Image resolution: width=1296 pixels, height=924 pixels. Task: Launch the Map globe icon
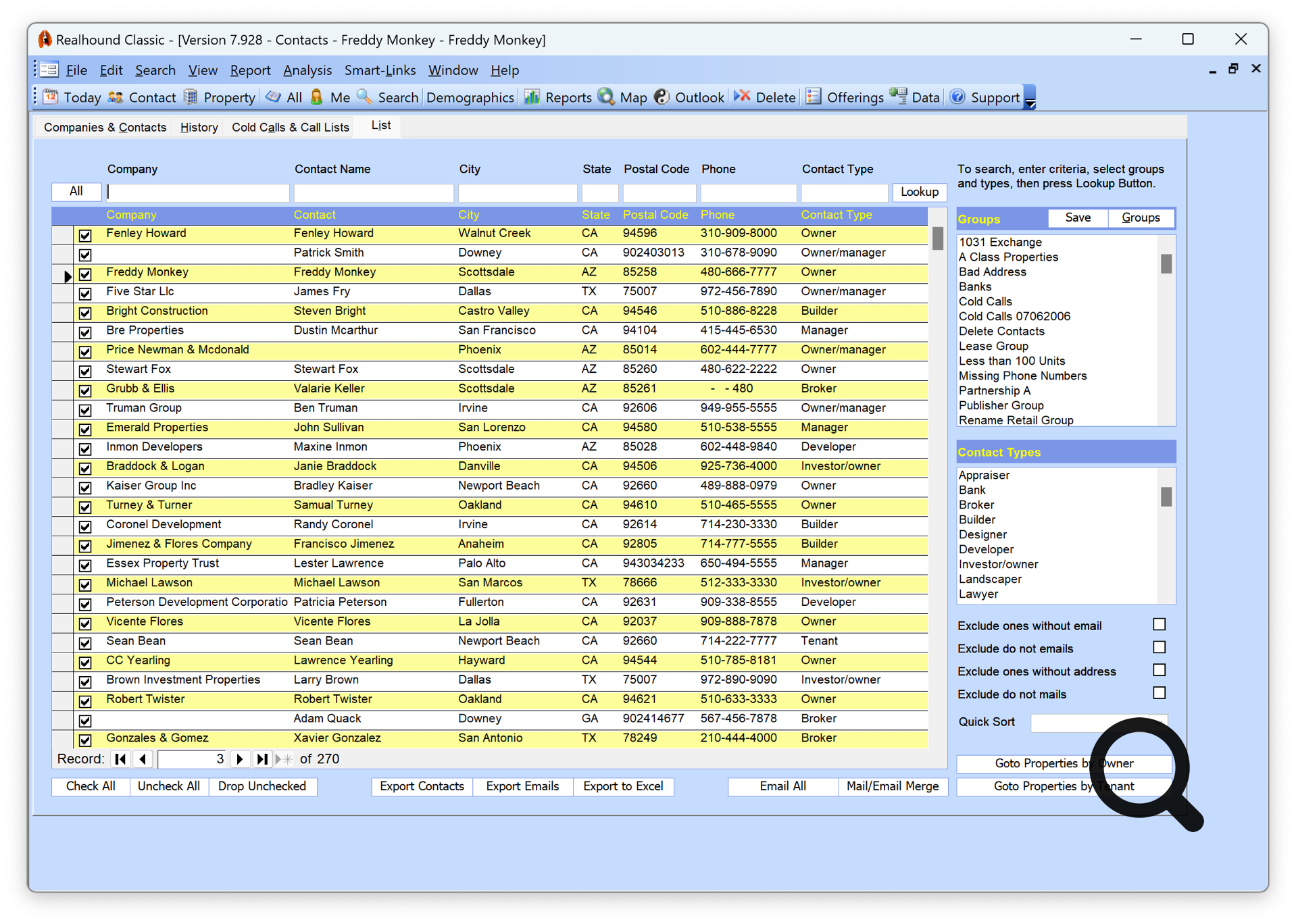(607, 97)
